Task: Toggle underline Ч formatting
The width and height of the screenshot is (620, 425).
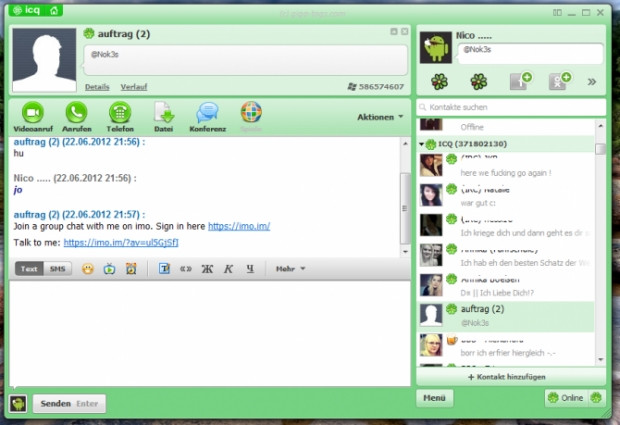Action: click(250, 269)
